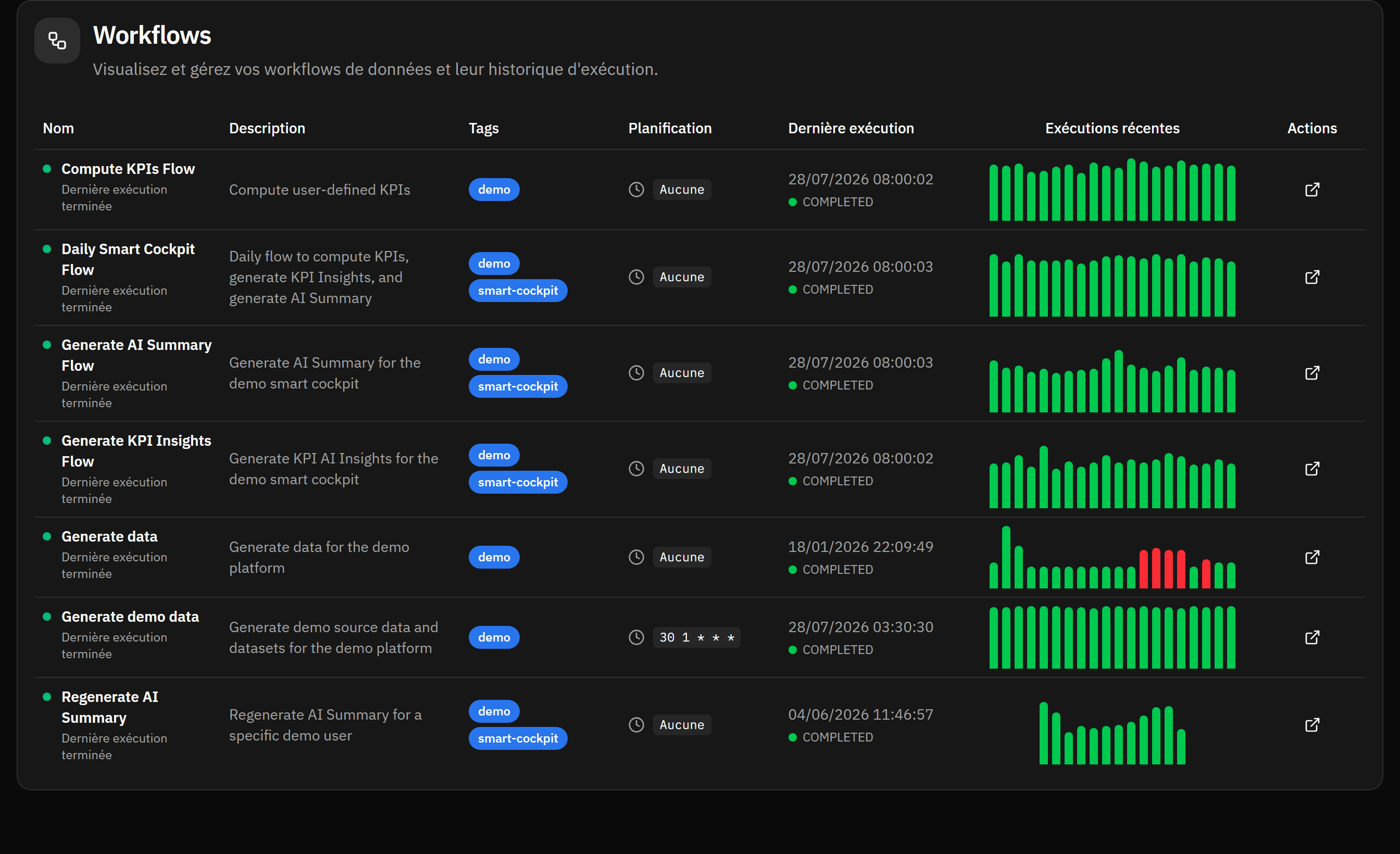
Task: Click demo tag in Daily Smart Cockpit row
Action: (494, 263)
